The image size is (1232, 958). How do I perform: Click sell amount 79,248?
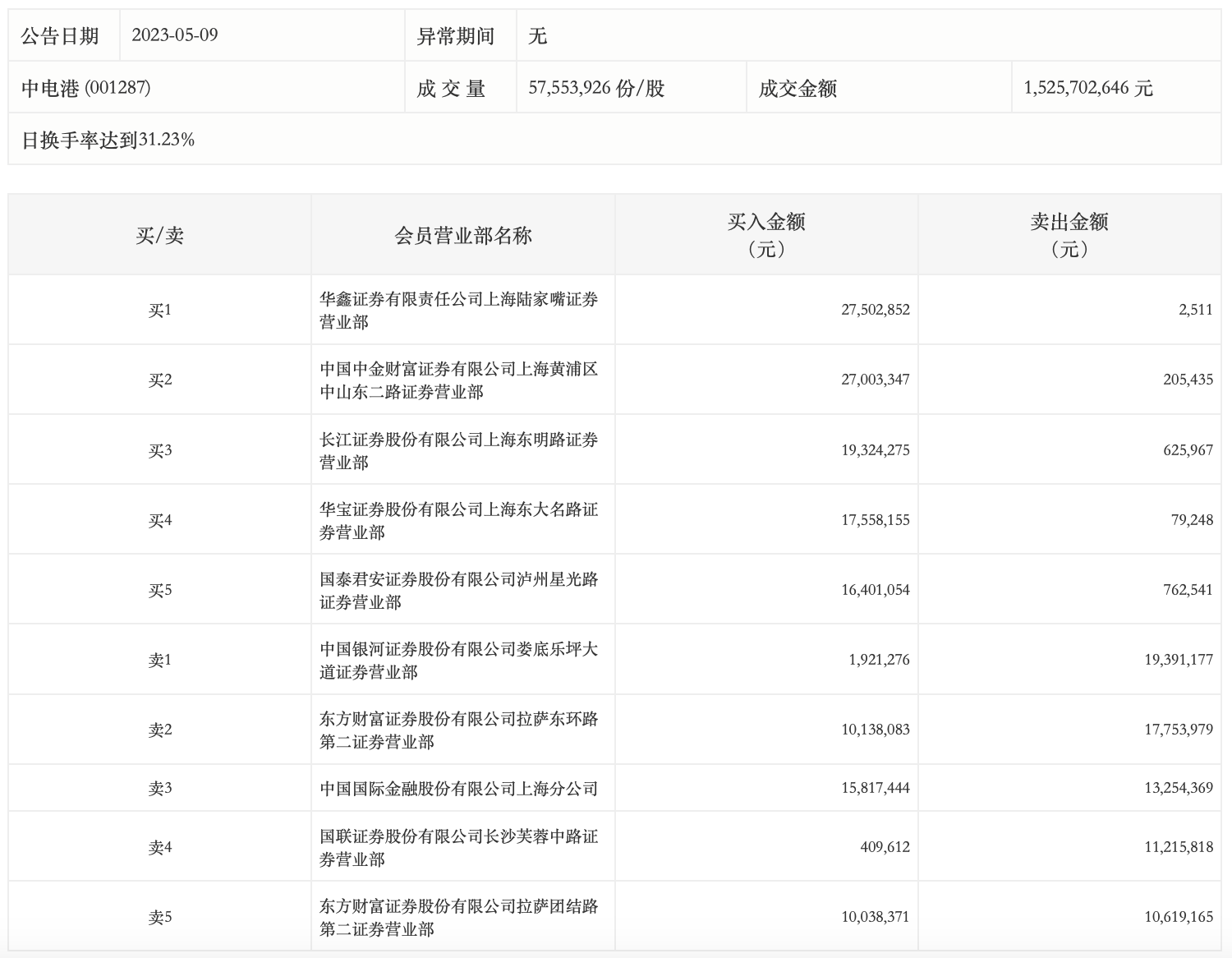pos(1193,520)
